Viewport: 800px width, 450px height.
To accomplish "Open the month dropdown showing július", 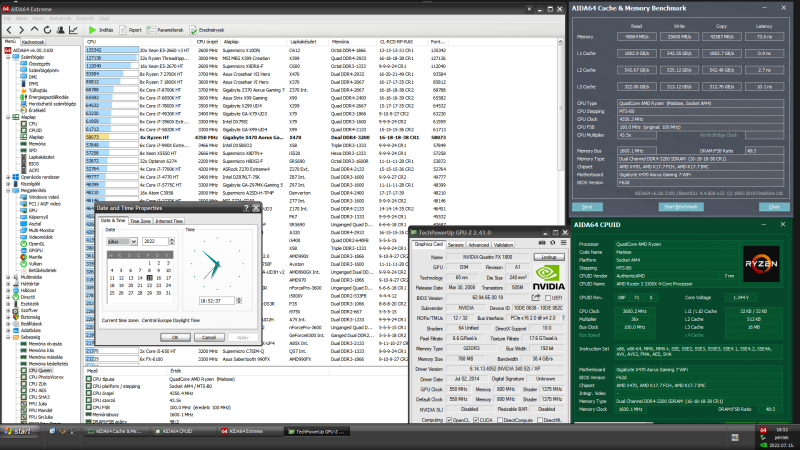I will (133, 241).
